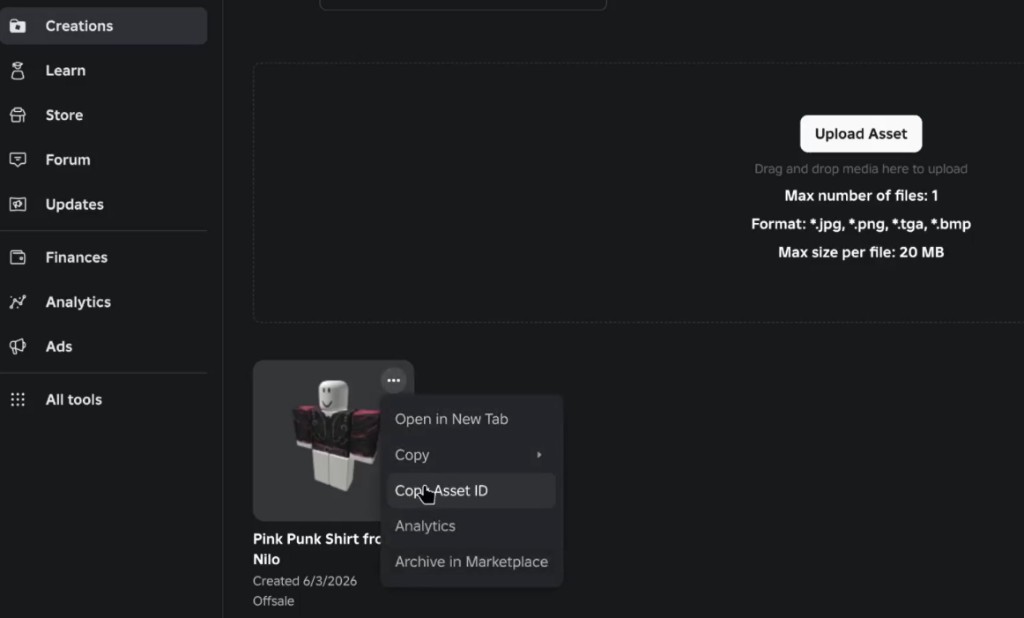This screenshot has height=618, width=1024.
Task: Click the Created 6/3/2026 text
Action: pyautogui.click(x=305, y=581)
